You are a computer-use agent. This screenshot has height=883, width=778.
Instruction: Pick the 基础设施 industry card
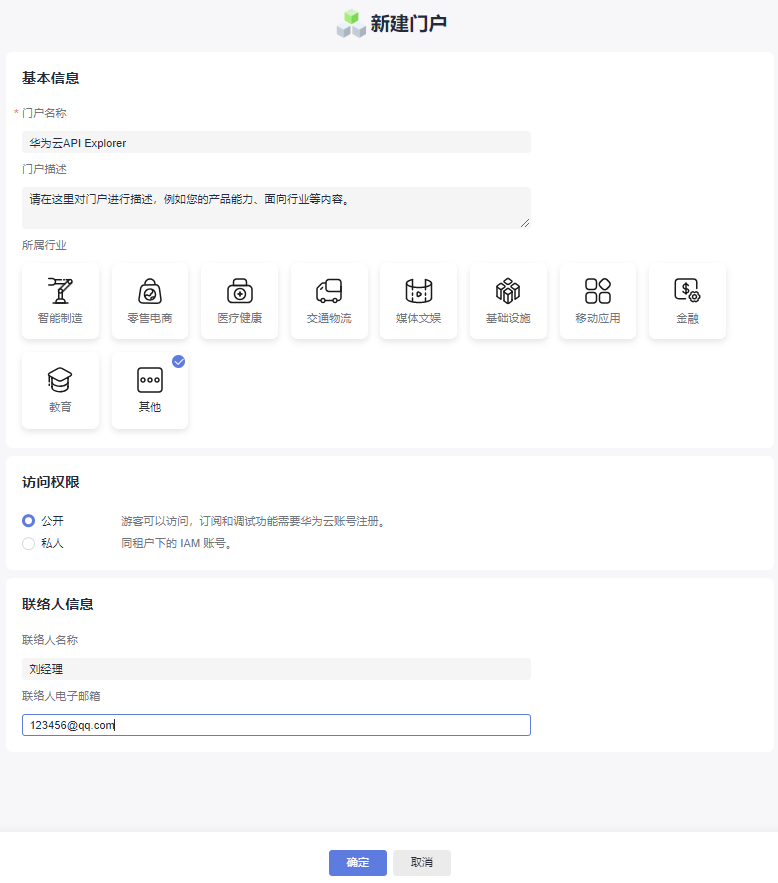point(508,301)
